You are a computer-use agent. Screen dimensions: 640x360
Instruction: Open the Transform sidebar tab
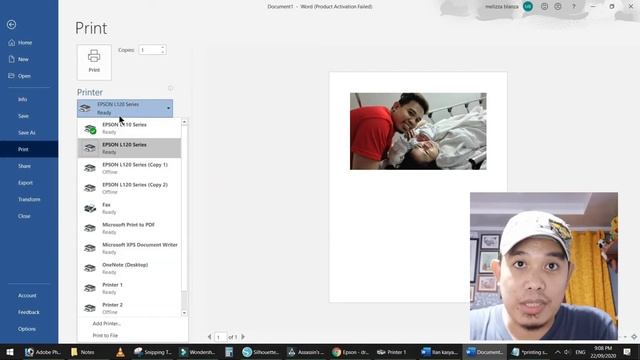click(29, 200)
